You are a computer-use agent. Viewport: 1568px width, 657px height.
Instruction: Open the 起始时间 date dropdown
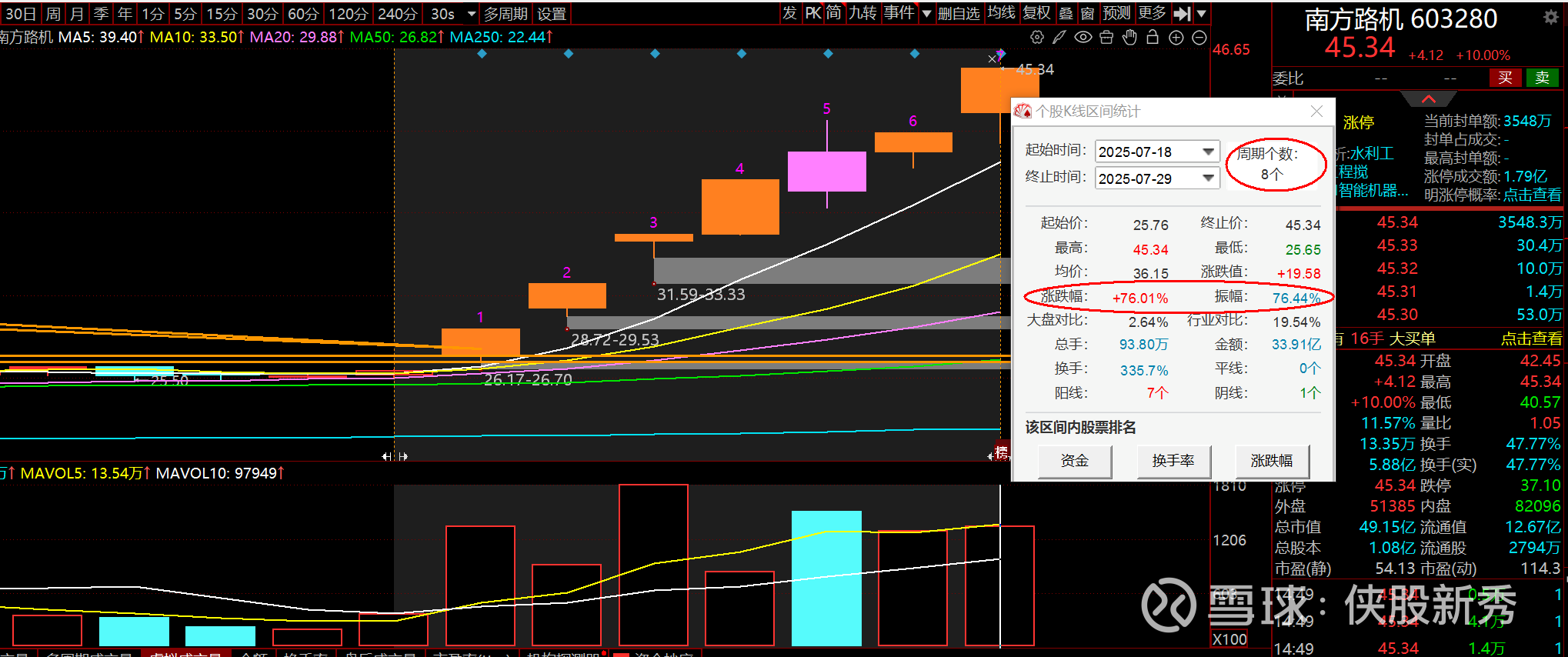1209,152
